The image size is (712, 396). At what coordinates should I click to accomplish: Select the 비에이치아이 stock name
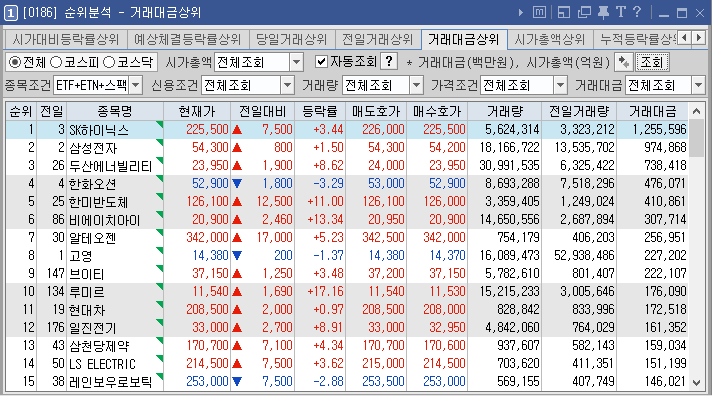click(104, 220)
